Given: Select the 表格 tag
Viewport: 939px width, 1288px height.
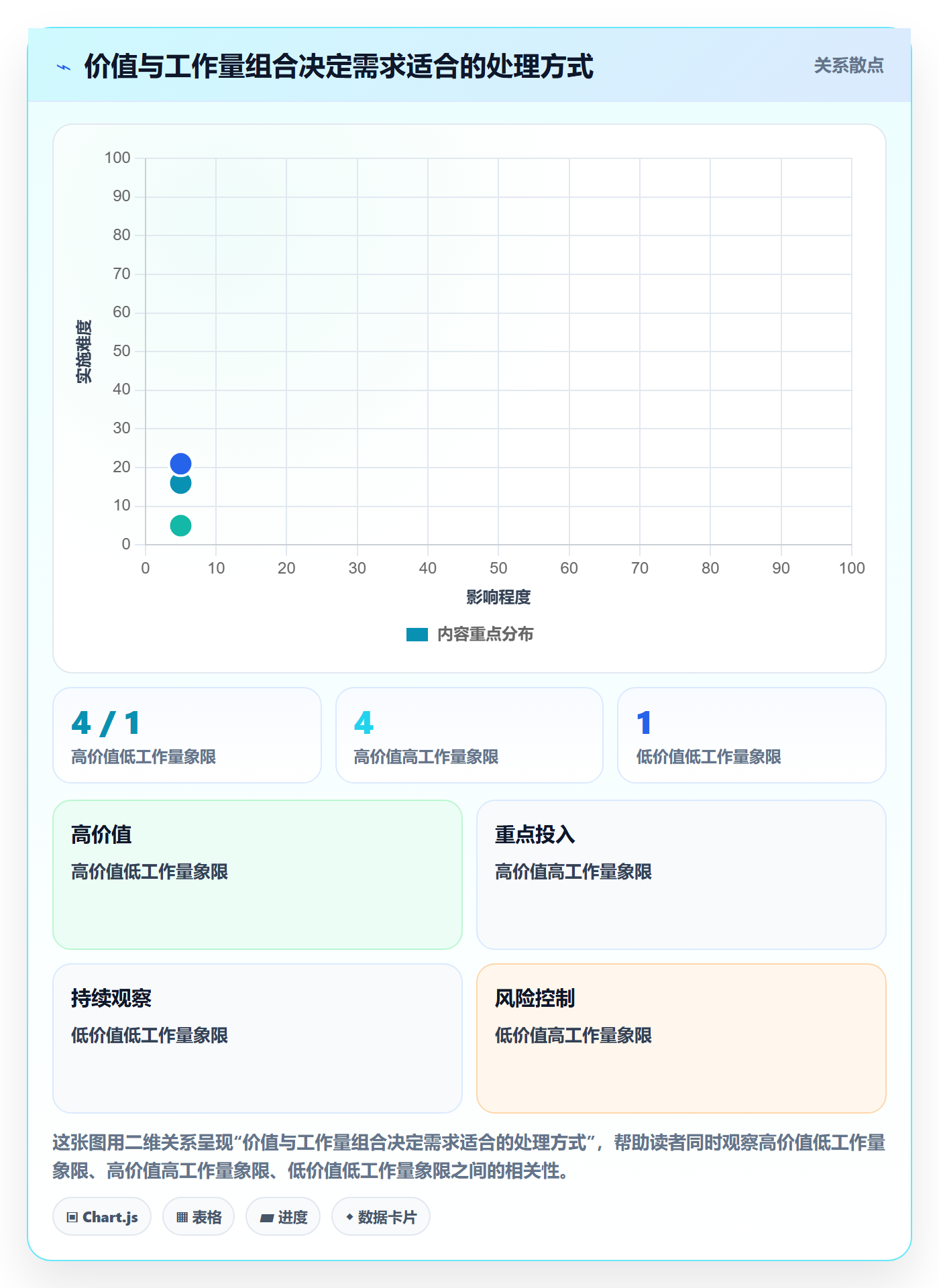Looking at the screenshot, I should 199,1217.
